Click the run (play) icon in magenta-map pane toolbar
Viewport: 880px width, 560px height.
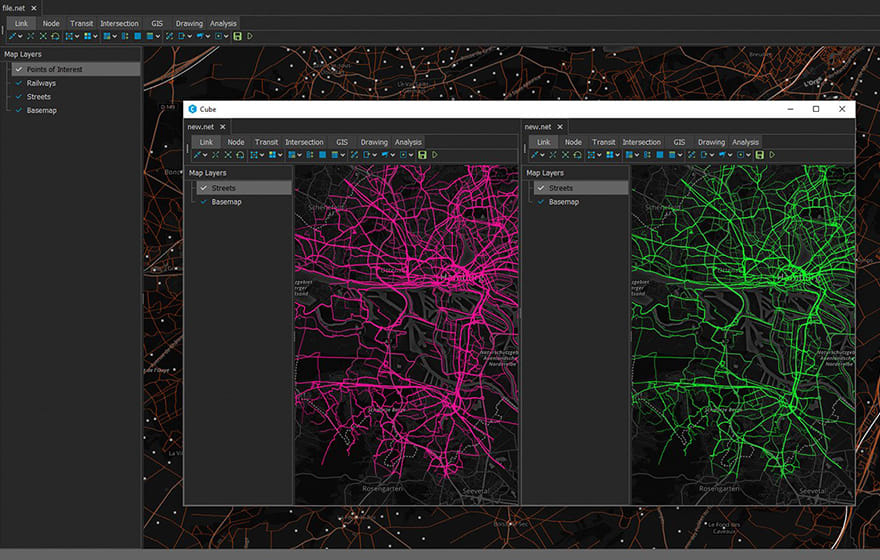point(435,154)
